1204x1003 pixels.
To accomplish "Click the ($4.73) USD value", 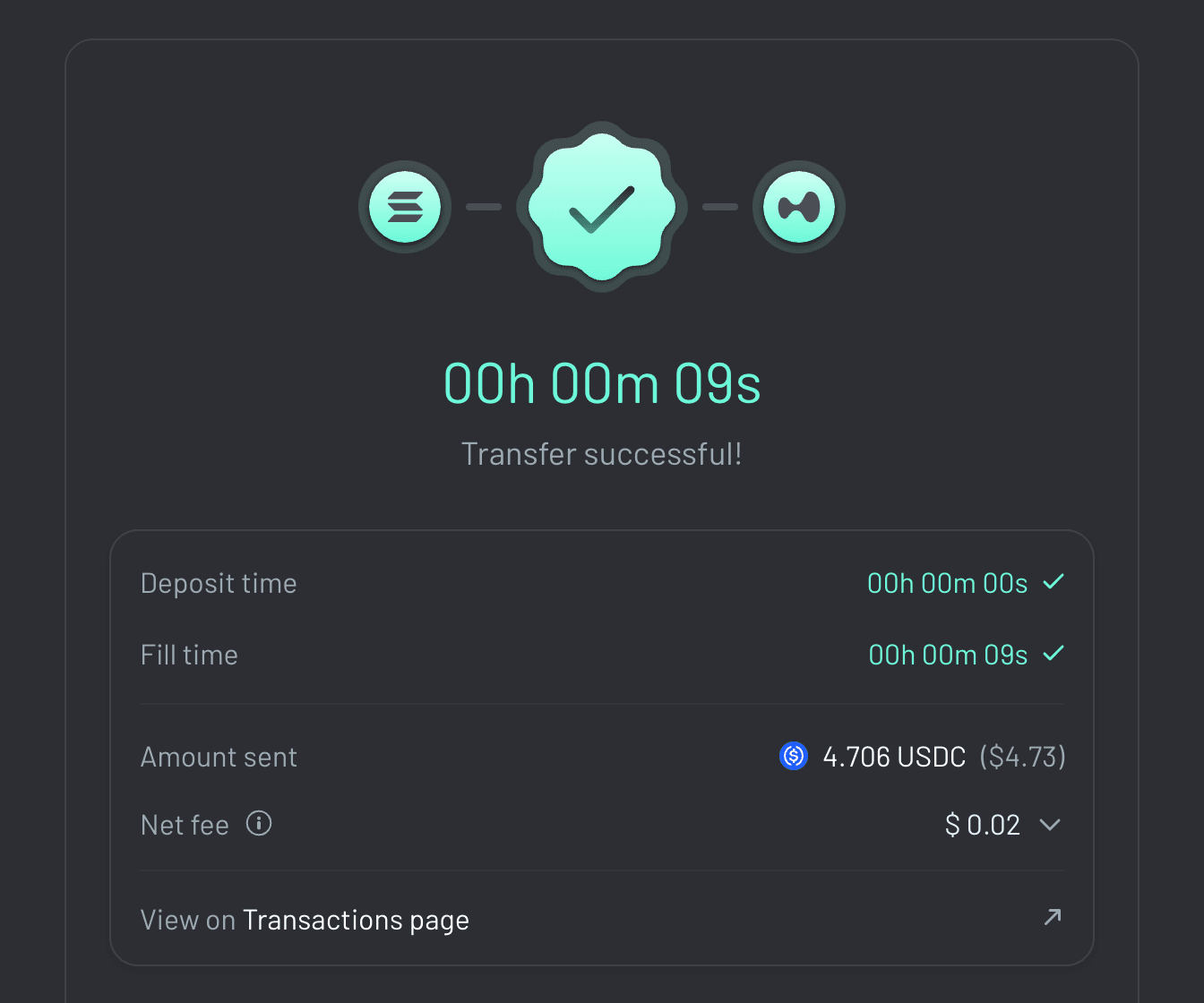I will tap(1022, 757).
